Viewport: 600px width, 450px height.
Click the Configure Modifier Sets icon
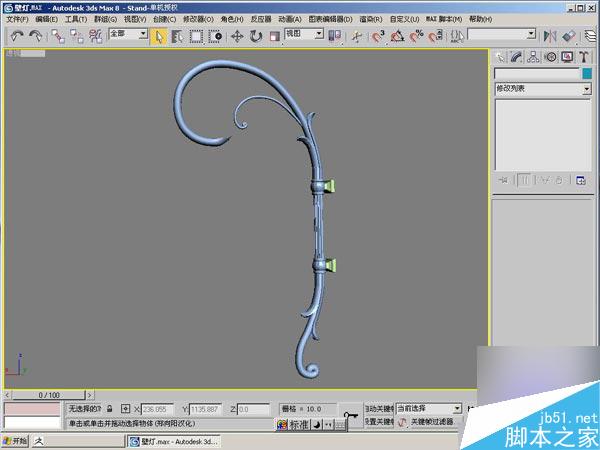tap(581, 180)
